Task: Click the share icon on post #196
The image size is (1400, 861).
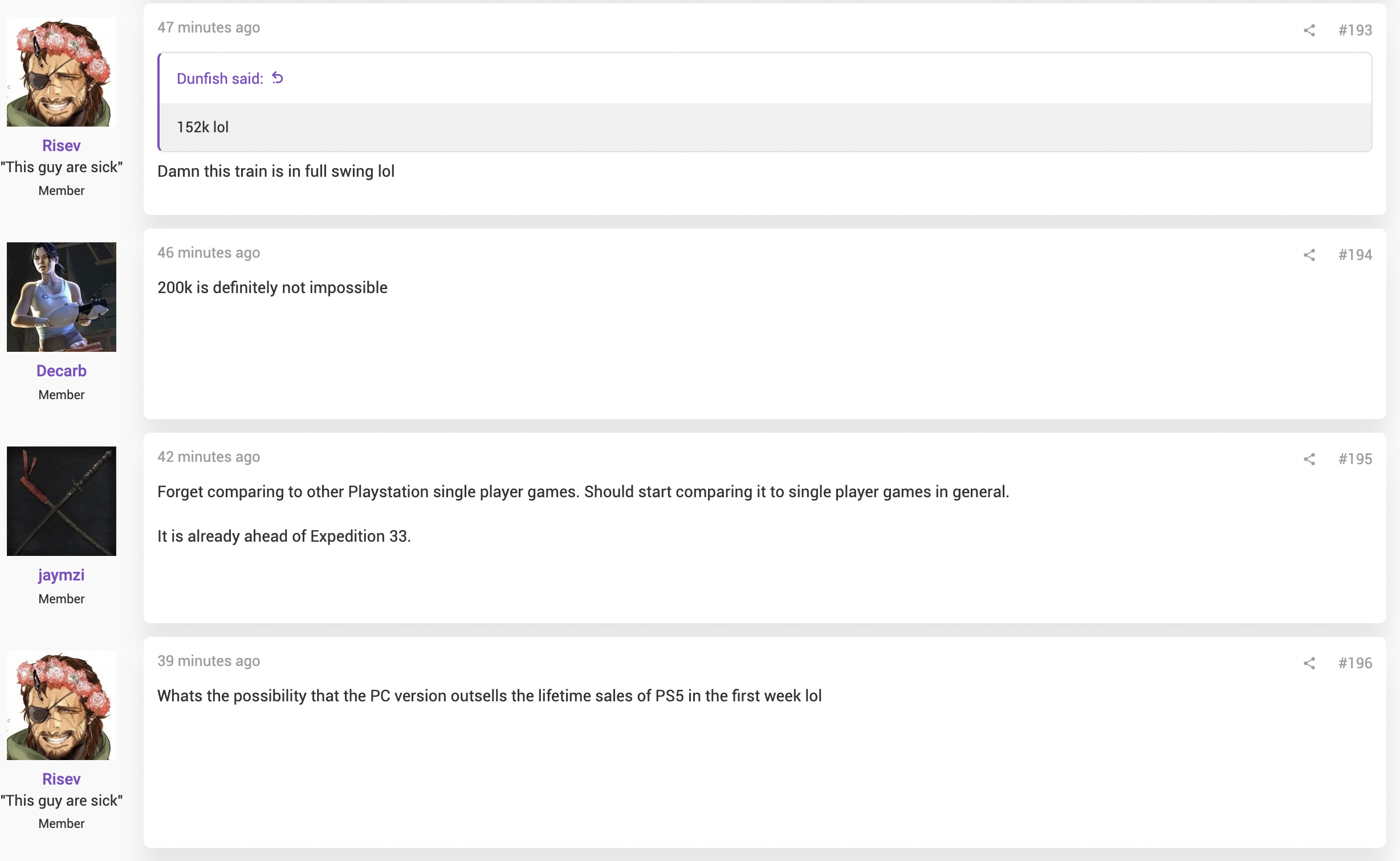Action: click(x=1309, y=663)
